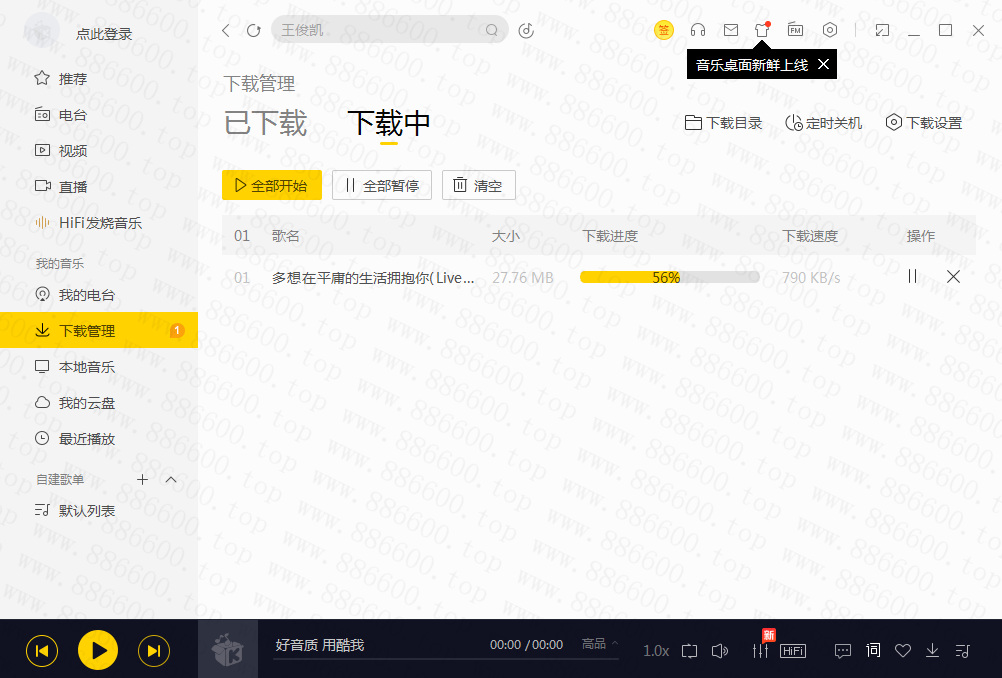Open the song recognition icon beside search
This screenshot has width=1002, height=678.
coord(526,30)
